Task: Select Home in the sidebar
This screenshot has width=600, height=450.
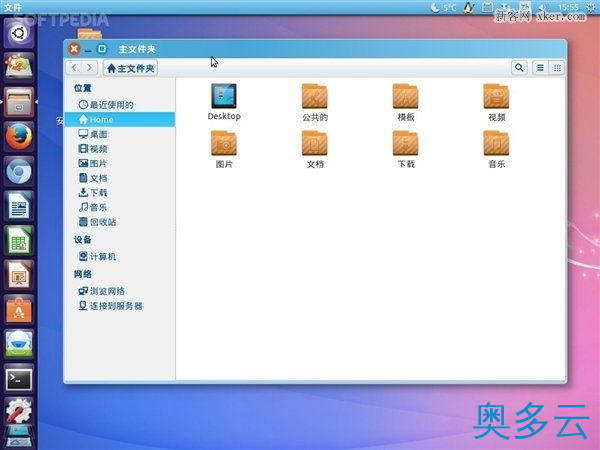Action: 120,119
